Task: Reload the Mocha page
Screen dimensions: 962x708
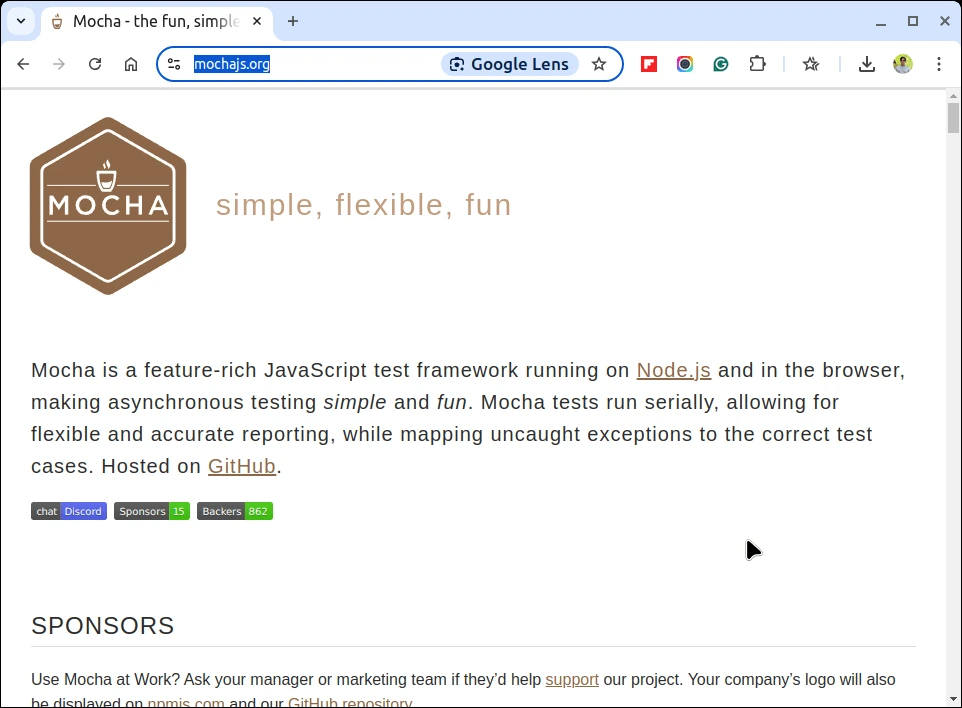Action: click(x=95, y=64)
